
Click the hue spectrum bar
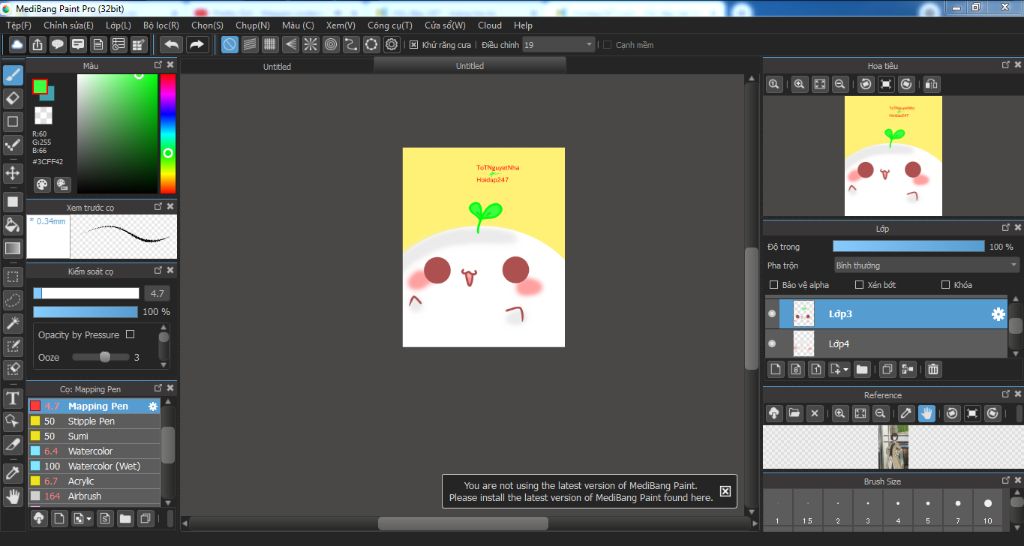point(168,134)
